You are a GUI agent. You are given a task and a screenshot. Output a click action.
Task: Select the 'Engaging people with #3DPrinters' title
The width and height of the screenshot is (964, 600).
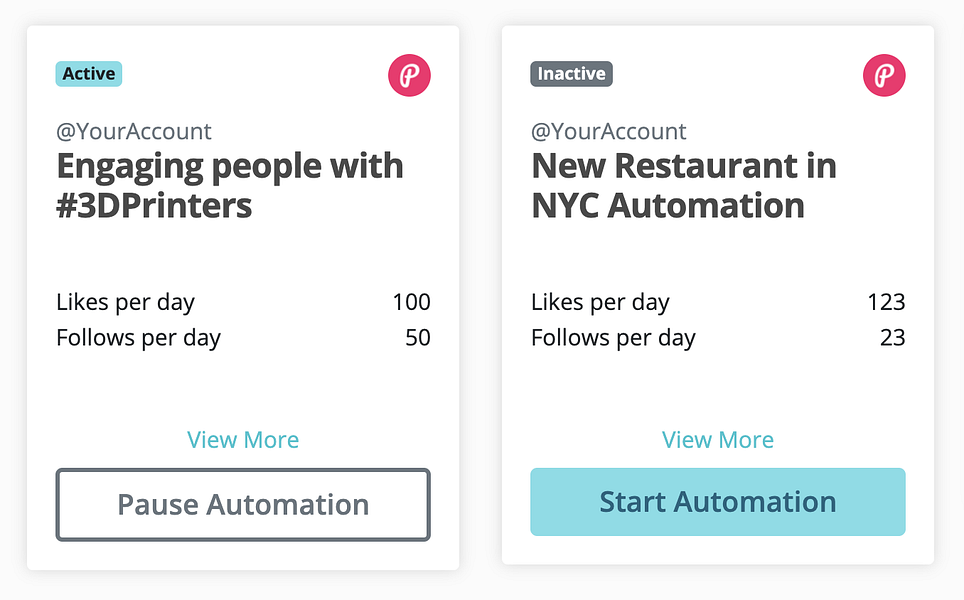tap(230, 185)
